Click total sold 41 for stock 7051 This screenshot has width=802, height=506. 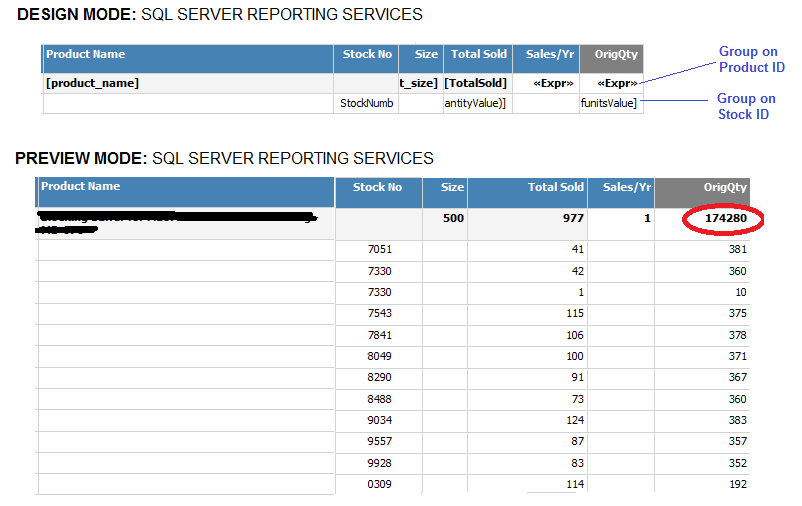pos(577,250)
